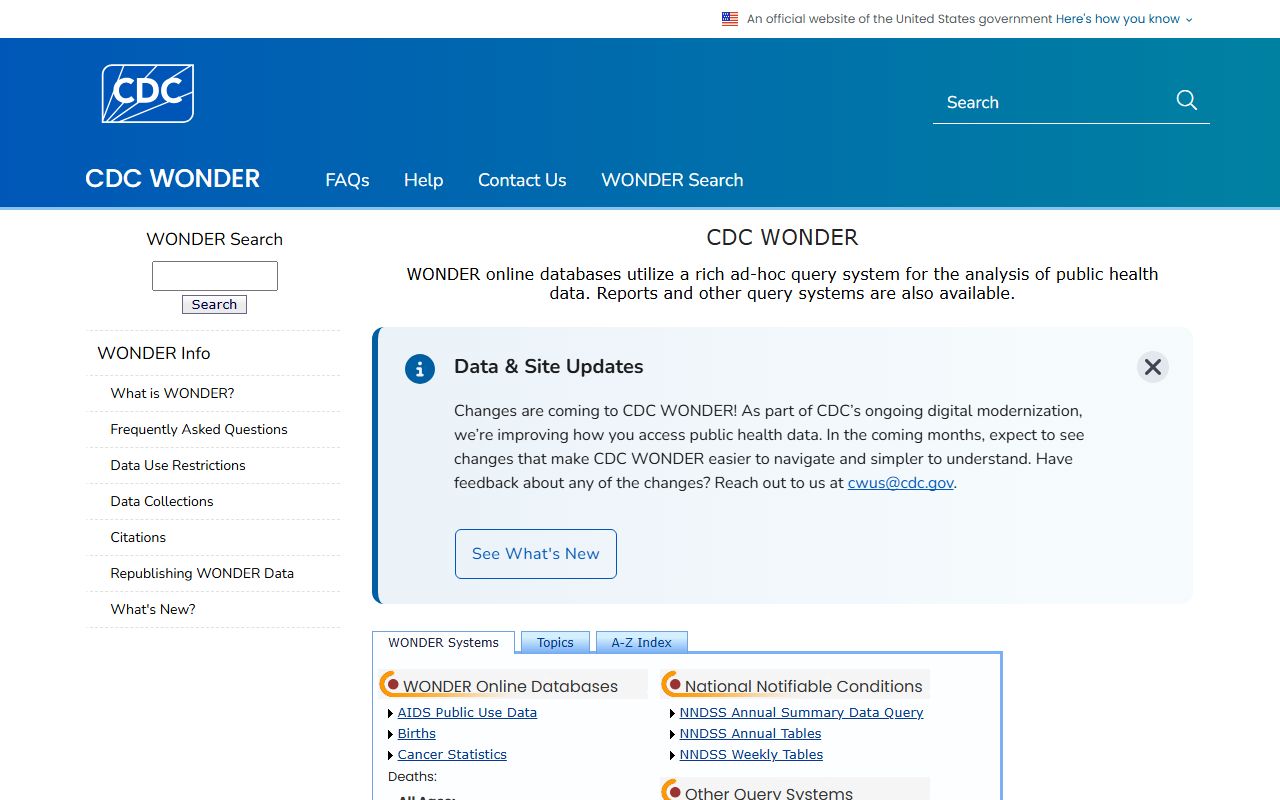Switch to the A-Z Index tab

pos(641,643)
